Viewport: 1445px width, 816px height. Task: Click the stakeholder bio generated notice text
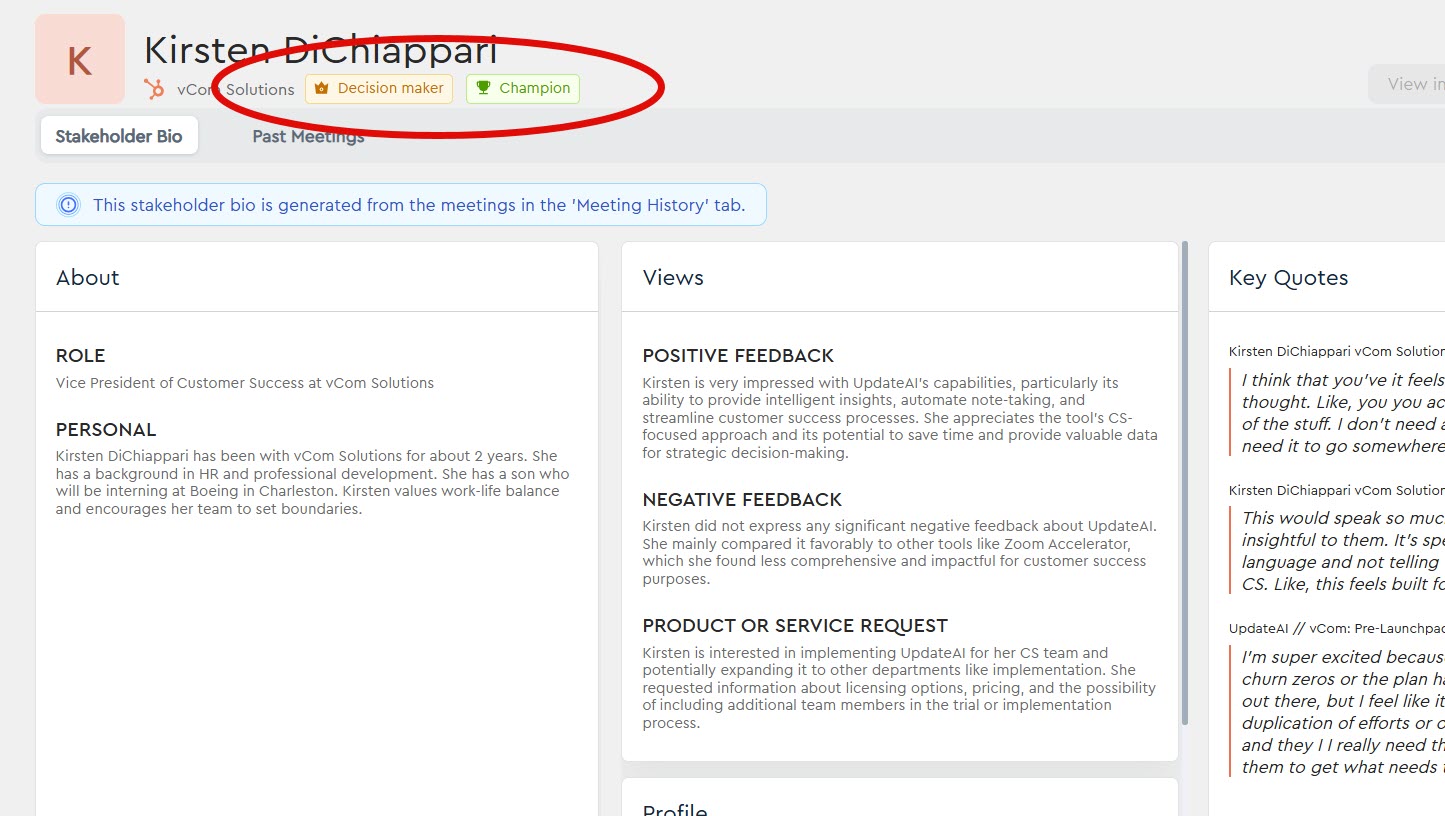(419, 205)
